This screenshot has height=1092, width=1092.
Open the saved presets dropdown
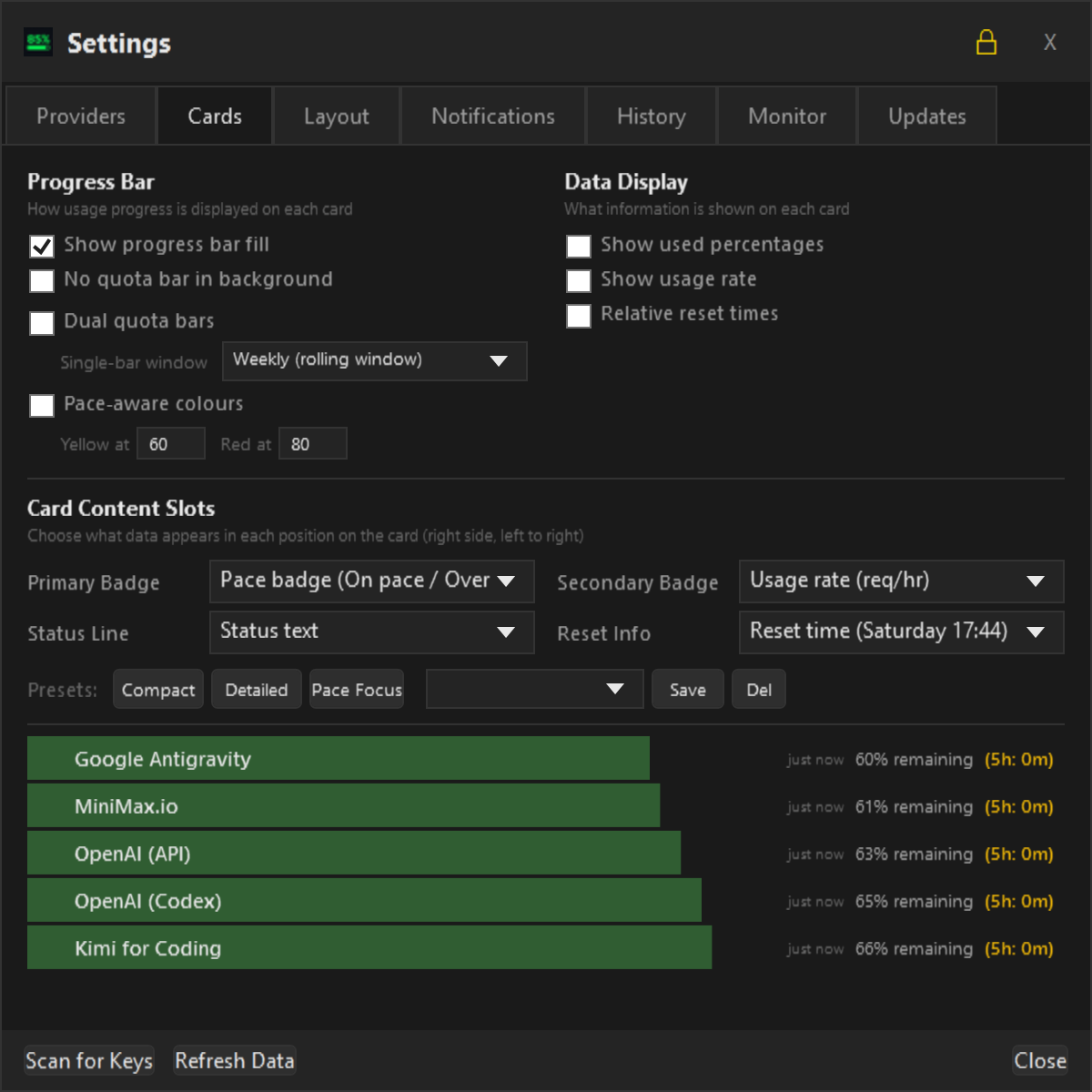pos(535,689)
